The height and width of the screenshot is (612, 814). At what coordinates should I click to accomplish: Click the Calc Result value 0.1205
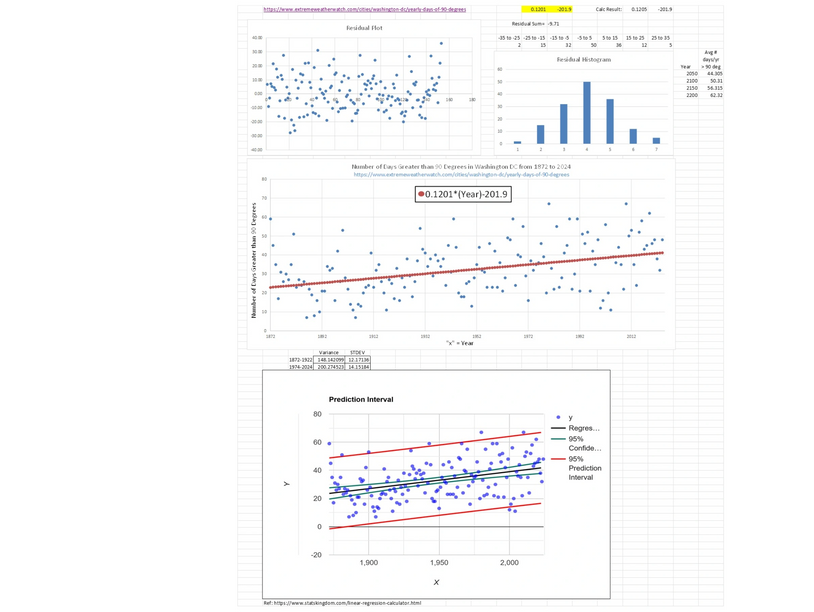(641, 10)
